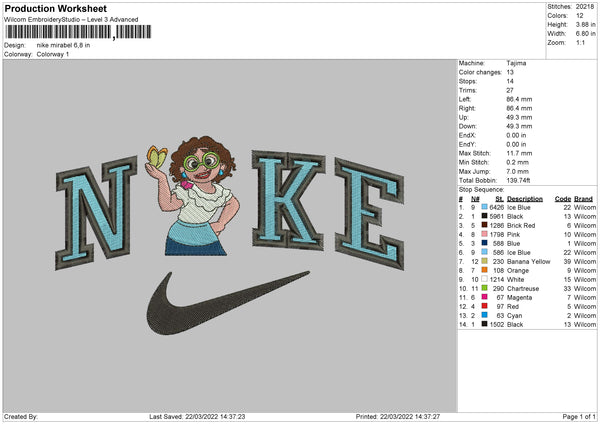This screenshot has height=424, width=600.
Task: Click the Max Jump value '7.0 mm'
Action: (518, 171)
